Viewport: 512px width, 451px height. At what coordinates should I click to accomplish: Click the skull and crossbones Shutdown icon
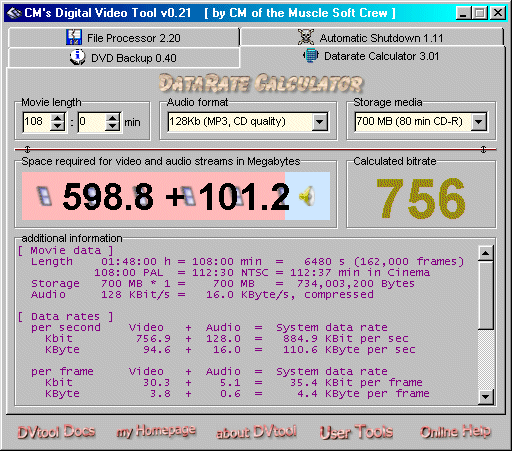pyautogui.click(x=306, y=37)
